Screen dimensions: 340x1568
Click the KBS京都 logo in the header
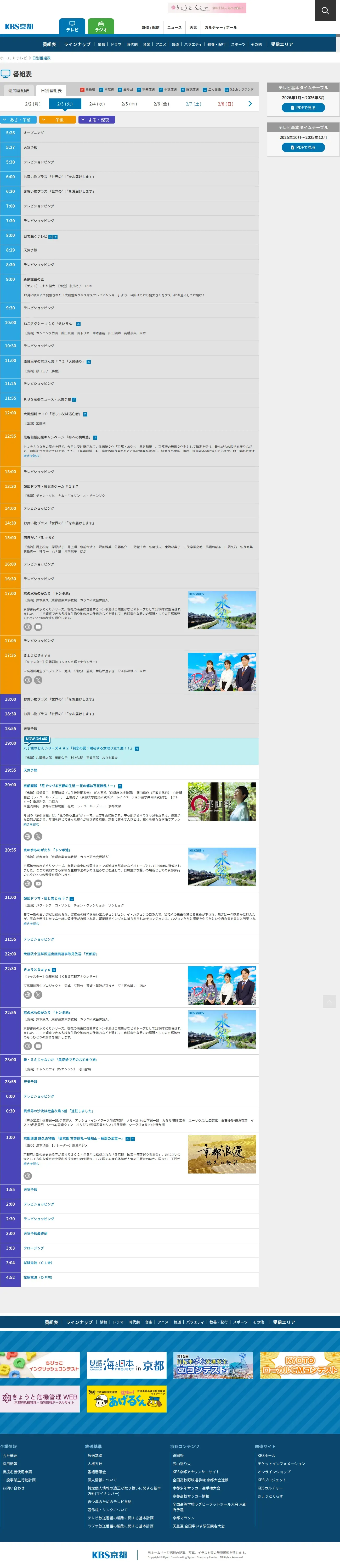[19, 27]
